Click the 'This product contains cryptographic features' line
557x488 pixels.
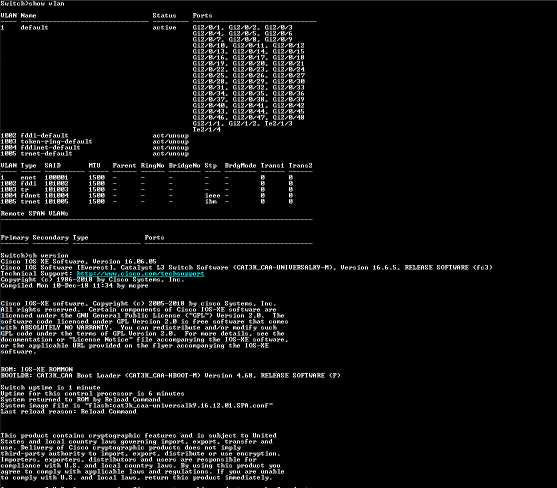coord(139,435)
